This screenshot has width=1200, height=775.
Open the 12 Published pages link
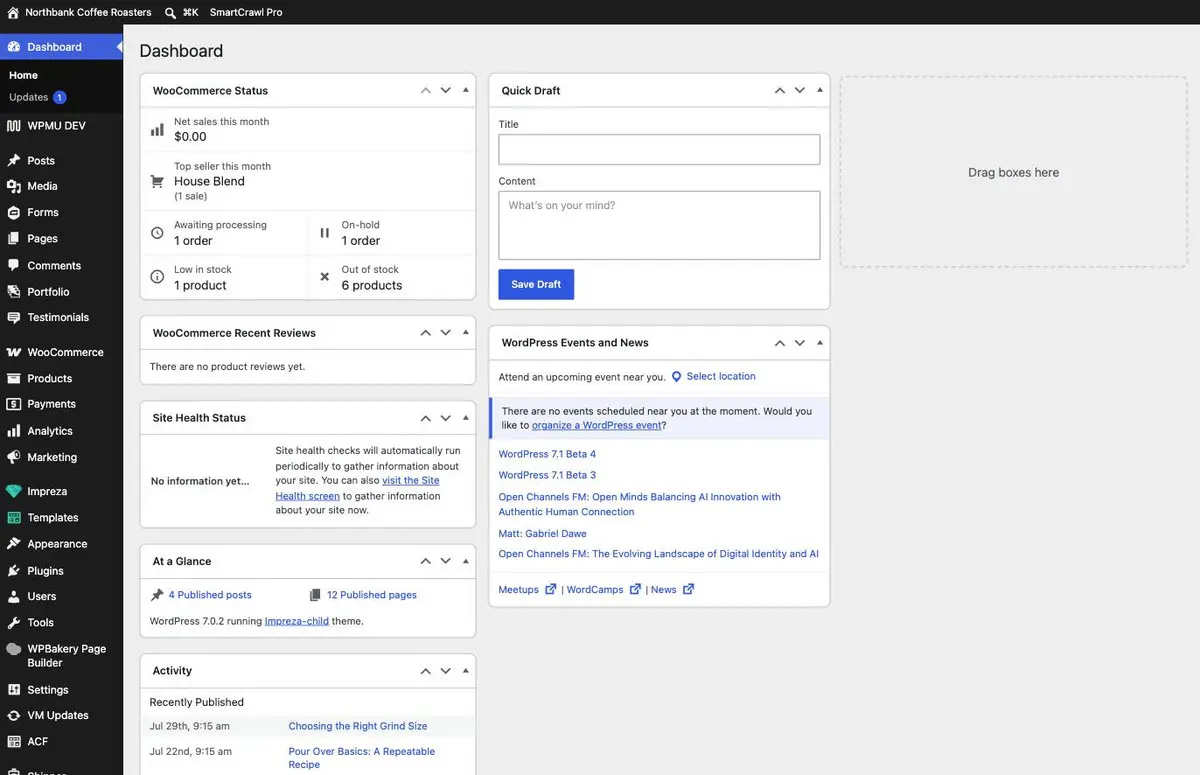click(x=372, y=595)
